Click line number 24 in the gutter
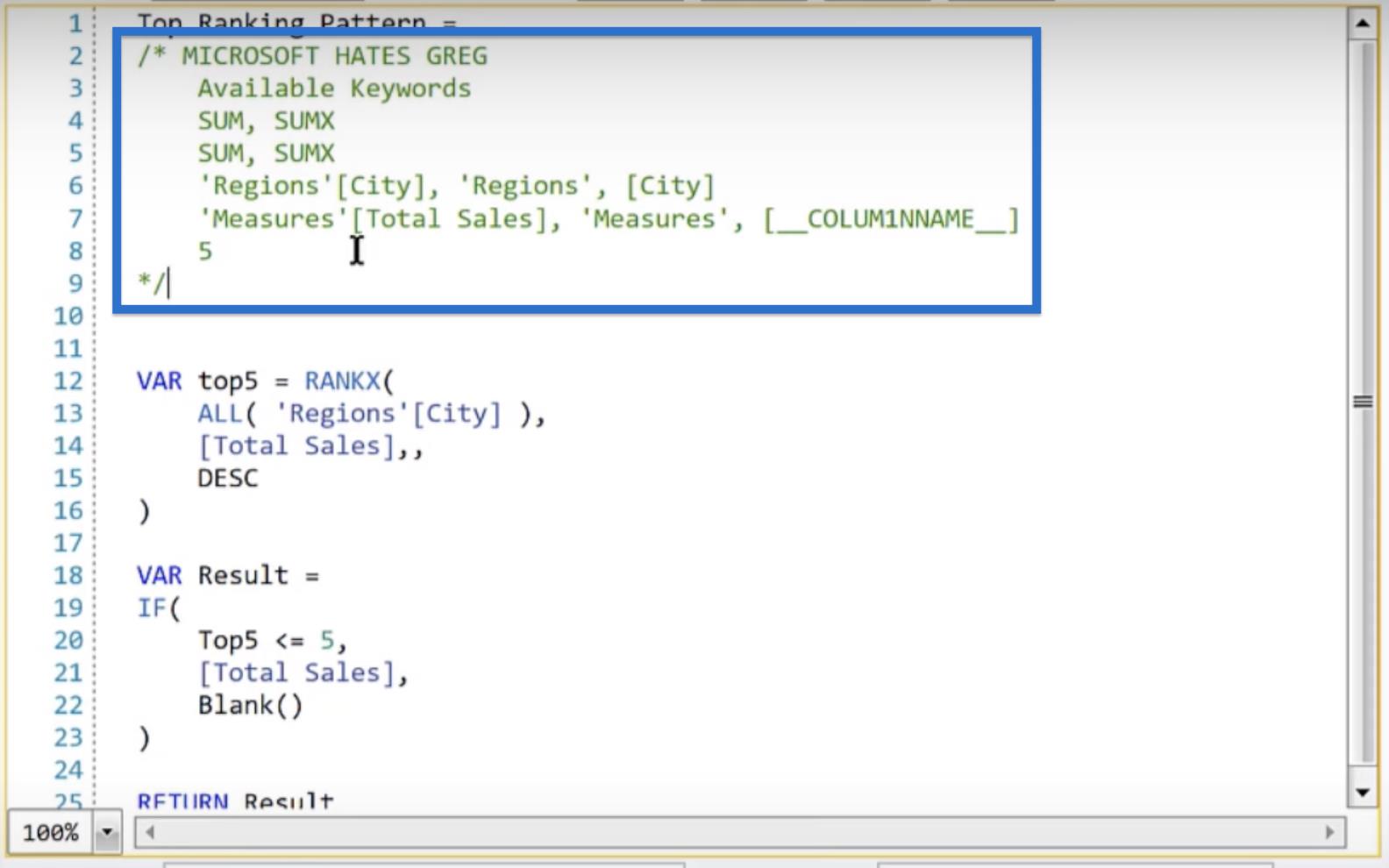Viewport: 1389px width, 868px height. point(68,771)
